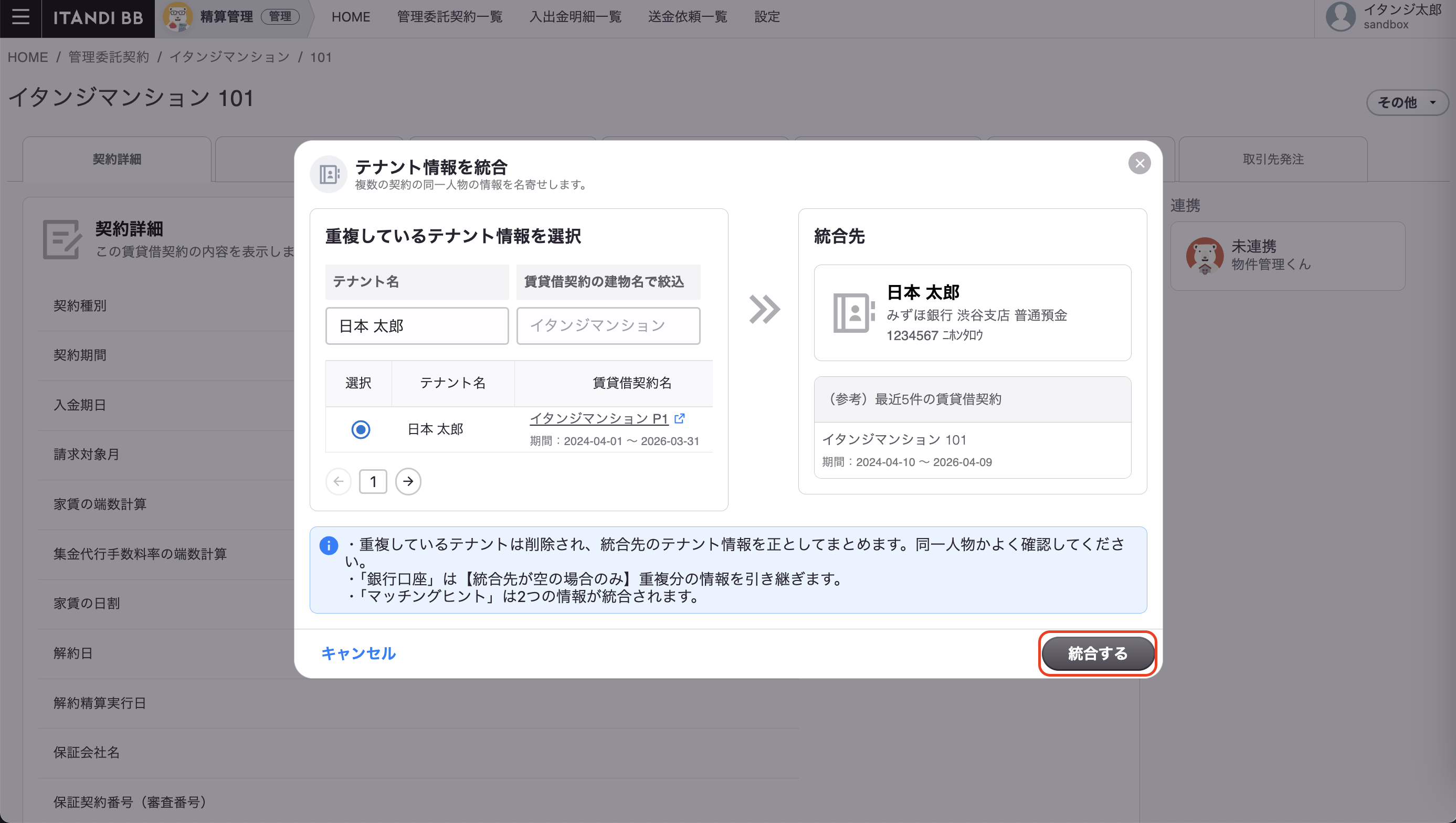Click the building name filter input
This screenshot has width=1456, height=823.
click(608, 325)
